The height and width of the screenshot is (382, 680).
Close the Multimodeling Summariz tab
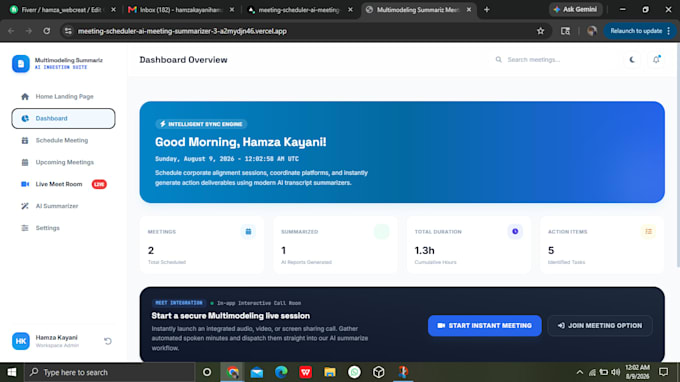(469, 10)
